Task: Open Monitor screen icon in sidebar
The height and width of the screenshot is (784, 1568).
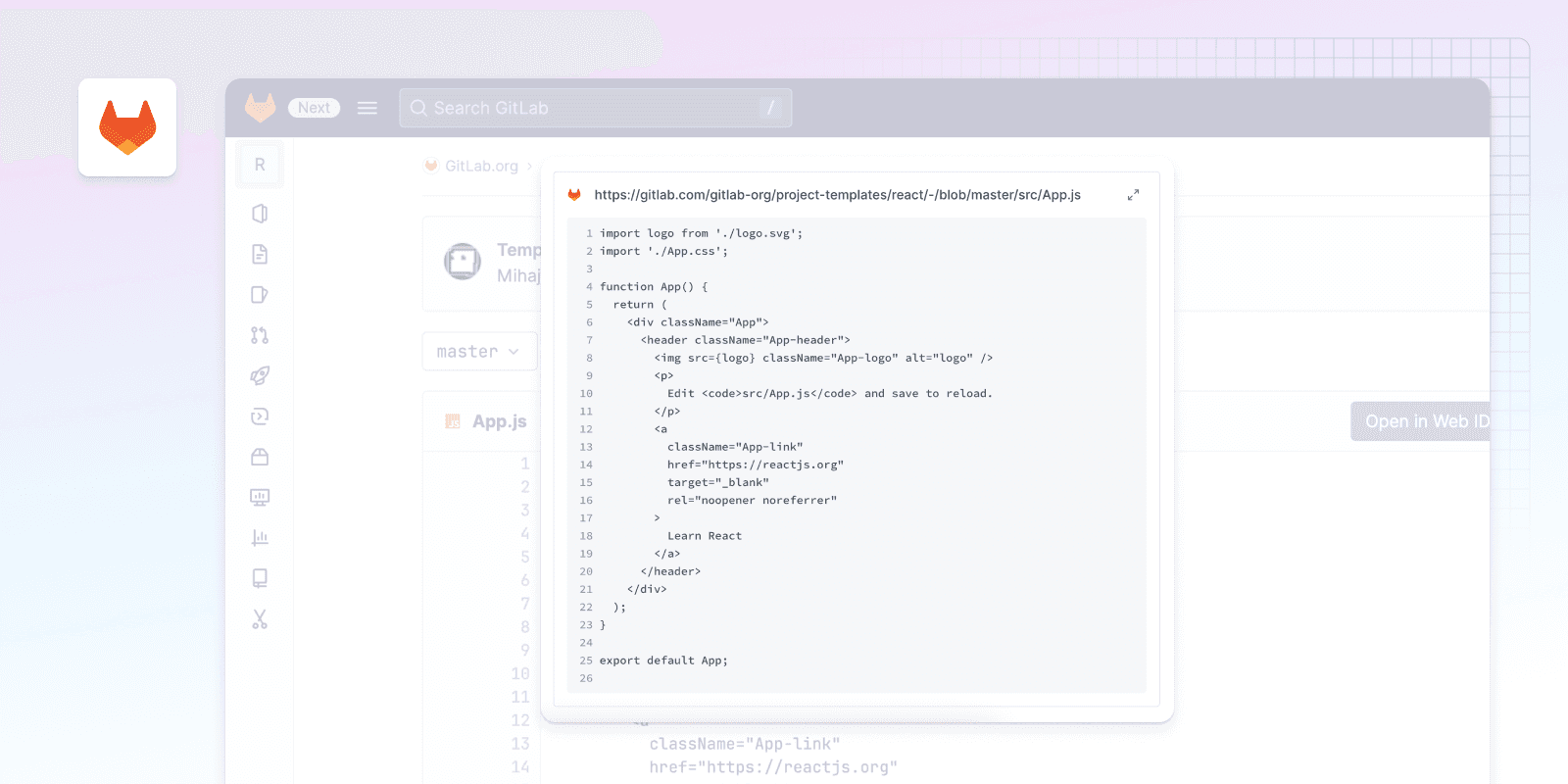Action: [x=260, y=497]
